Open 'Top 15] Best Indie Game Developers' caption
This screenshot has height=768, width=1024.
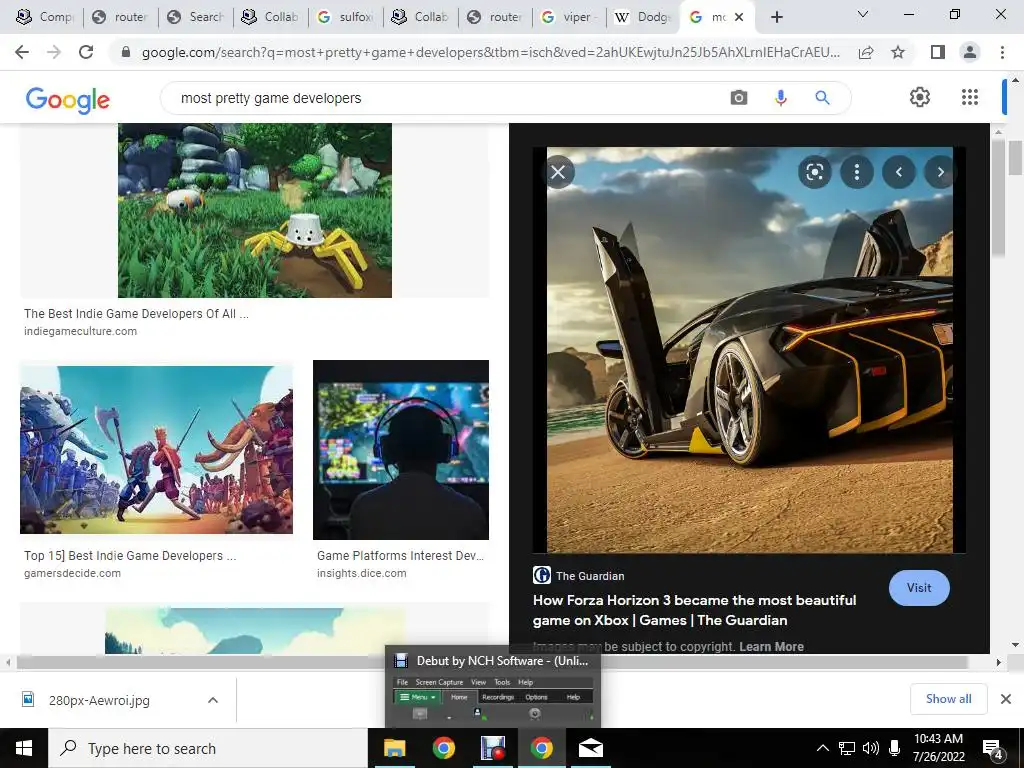tap(131, 556)
